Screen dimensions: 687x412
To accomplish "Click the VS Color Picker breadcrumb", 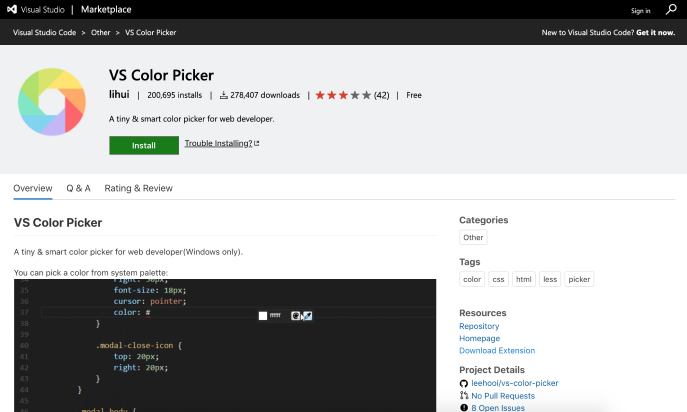I will [151, 32].
